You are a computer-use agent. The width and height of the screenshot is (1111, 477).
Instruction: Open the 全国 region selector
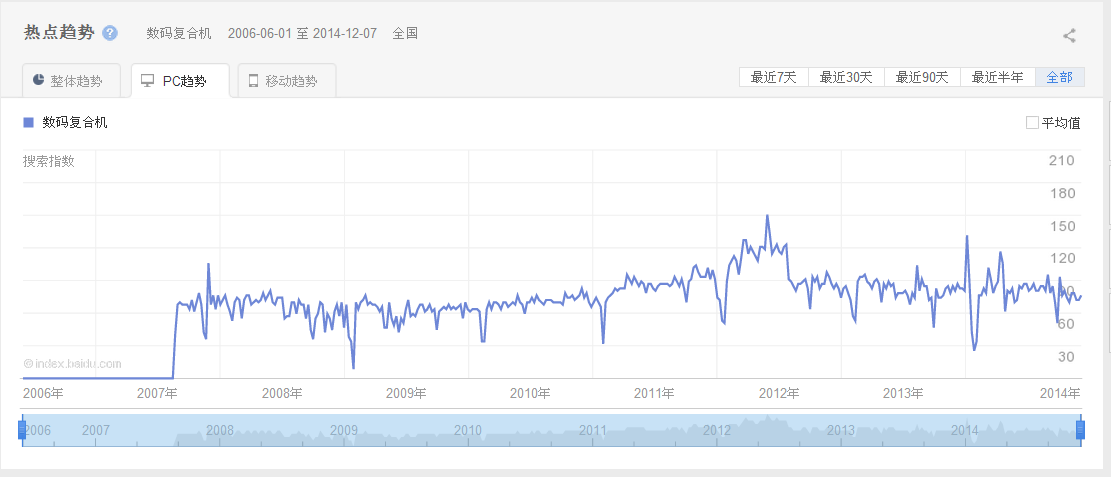pyautogui.click(x=405, y=33)
